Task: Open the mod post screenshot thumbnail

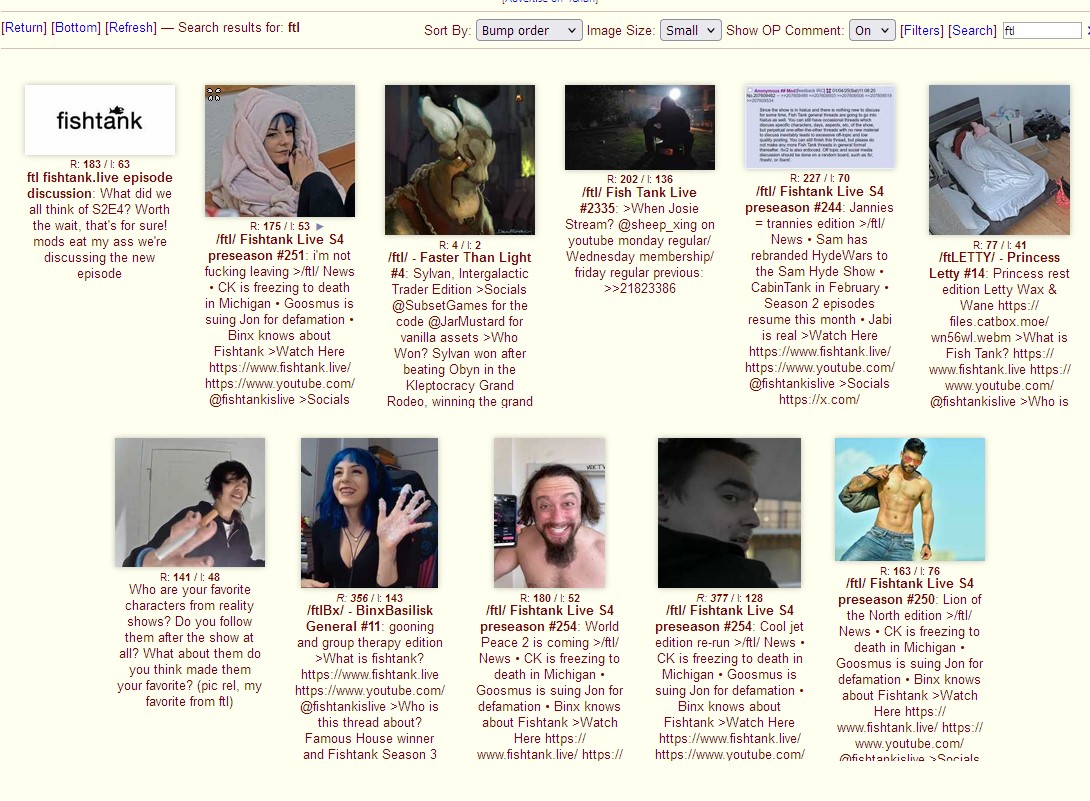Action: click(820, 127)
